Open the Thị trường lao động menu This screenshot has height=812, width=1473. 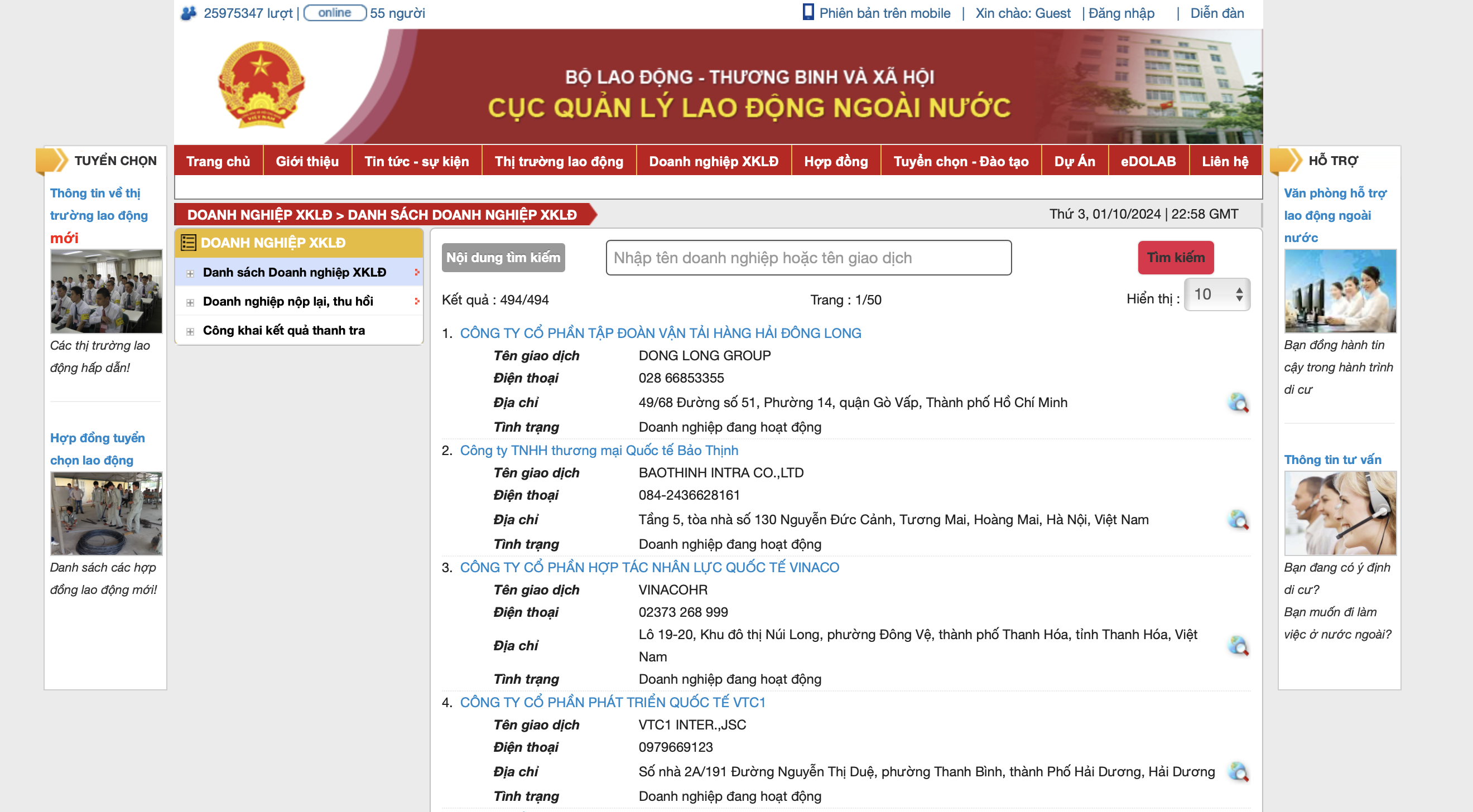tap(559, 161)
